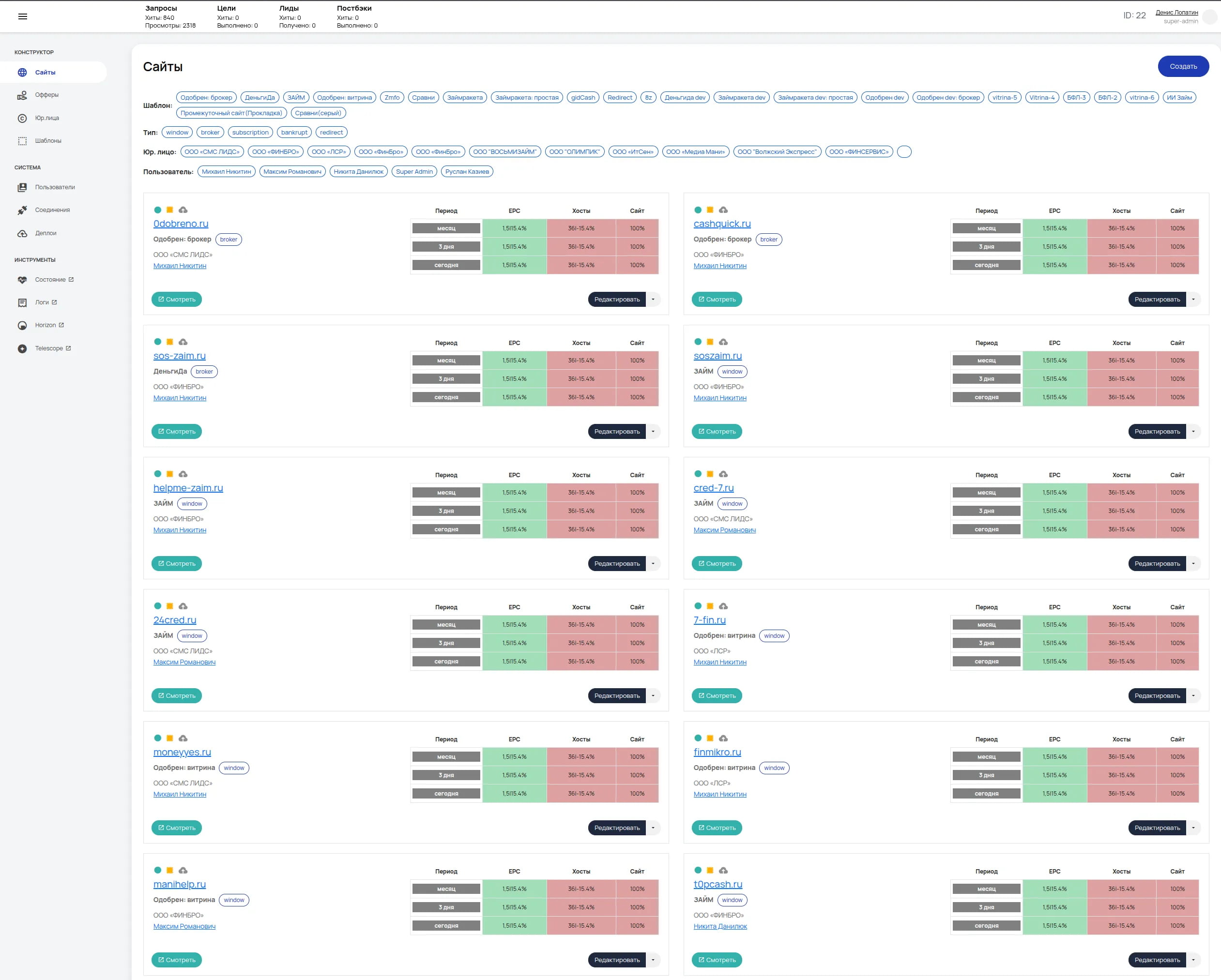Select Шаблоны in the sidebar menu
This screenshot has height=980, width=1221.
(47, 140)
